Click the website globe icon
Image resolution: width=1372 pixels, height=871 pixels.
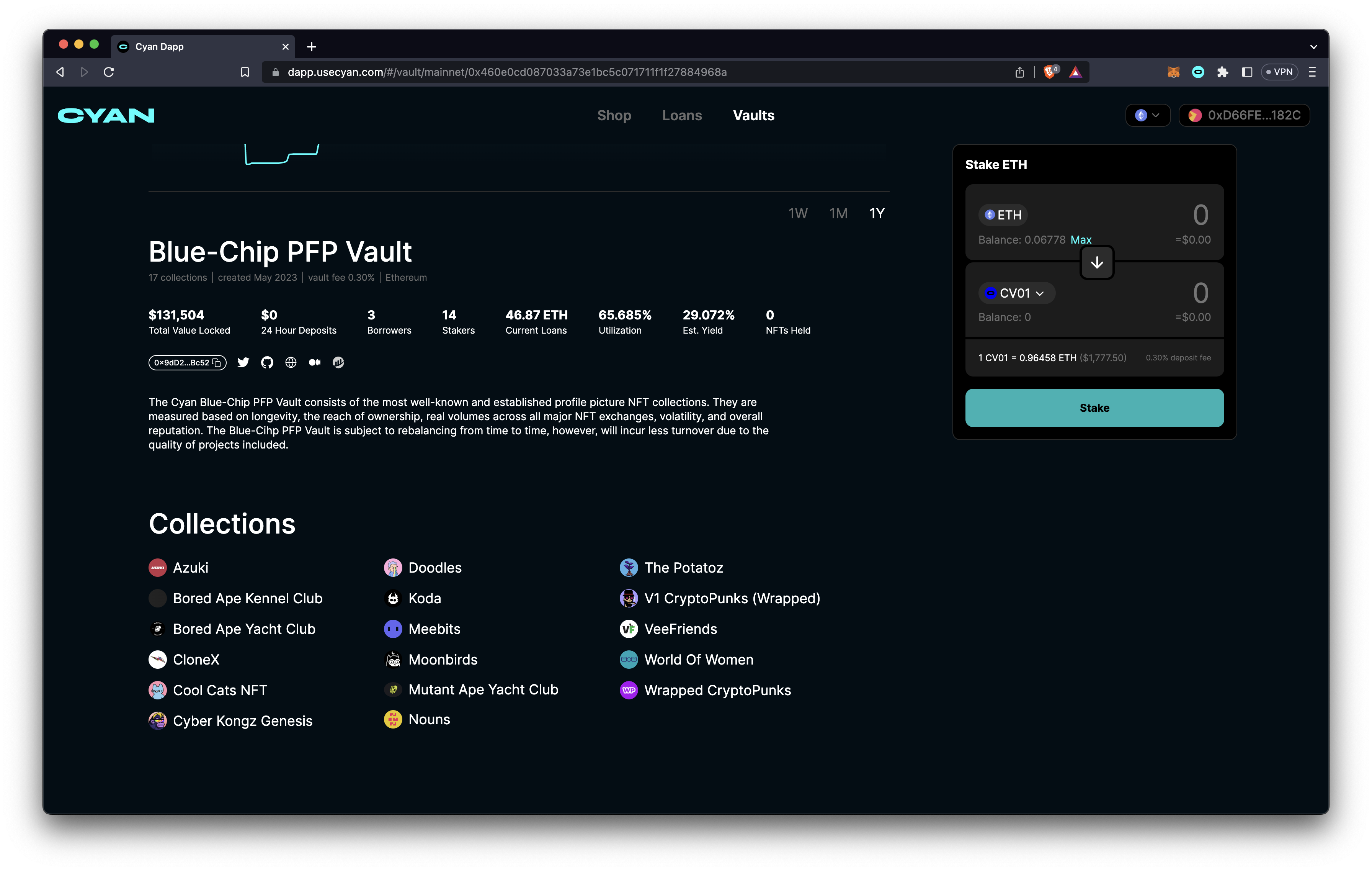point(291,363)
